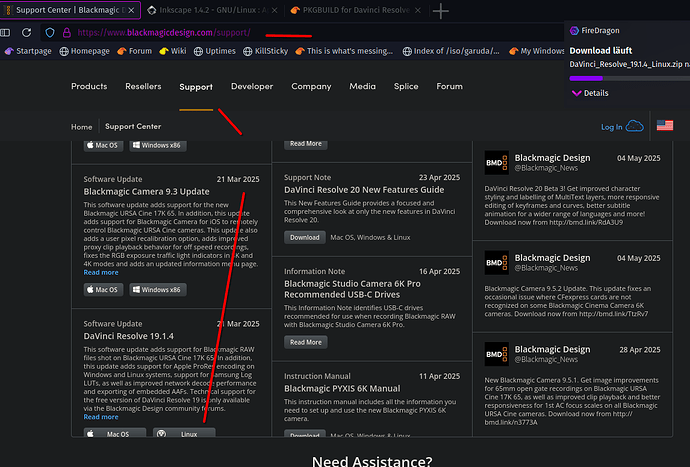
Task: Change region with the US flag icon
Action: point(665,125)
